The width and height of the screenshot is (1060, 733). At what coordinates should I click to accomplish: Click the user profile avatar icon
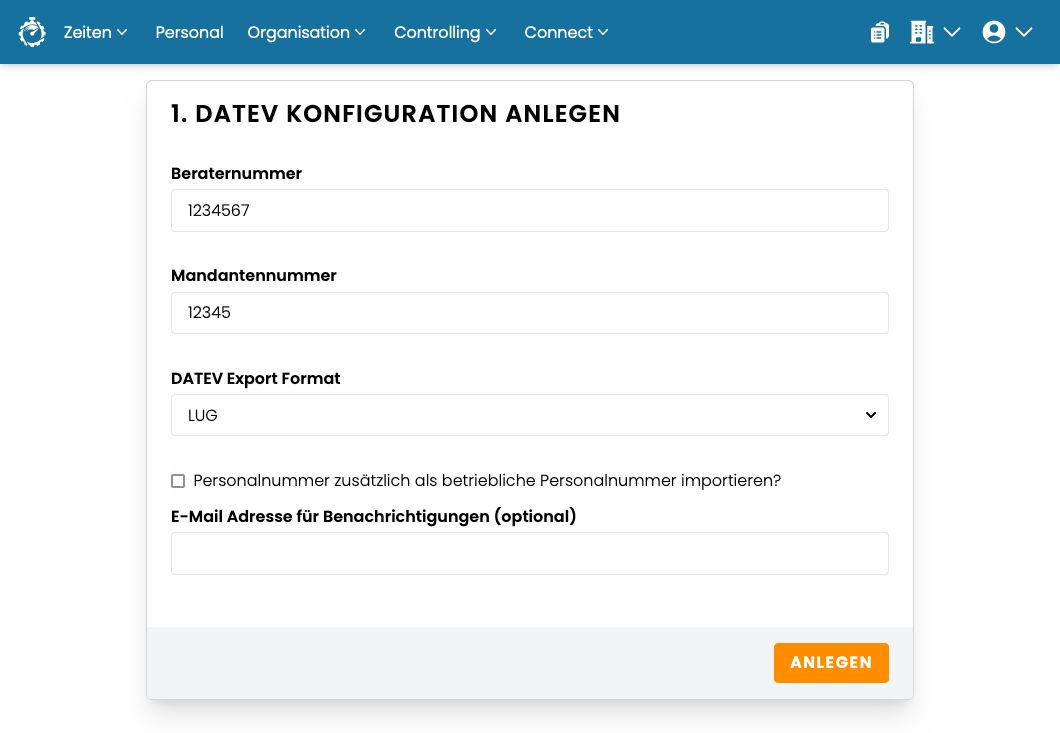994,32
